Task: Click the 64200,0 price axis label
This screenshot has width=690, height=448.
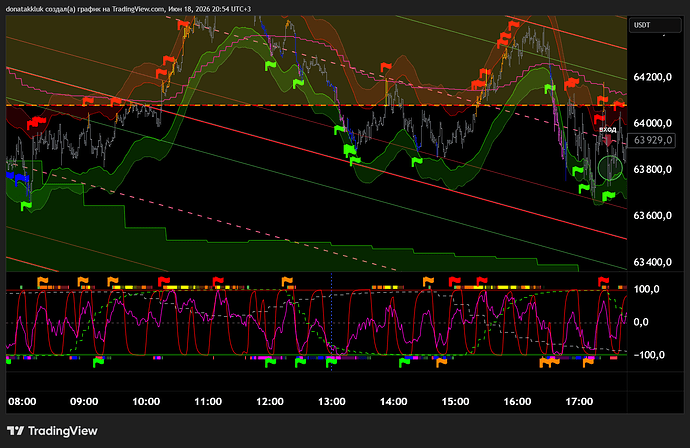Action: click(x=653, y=77)
